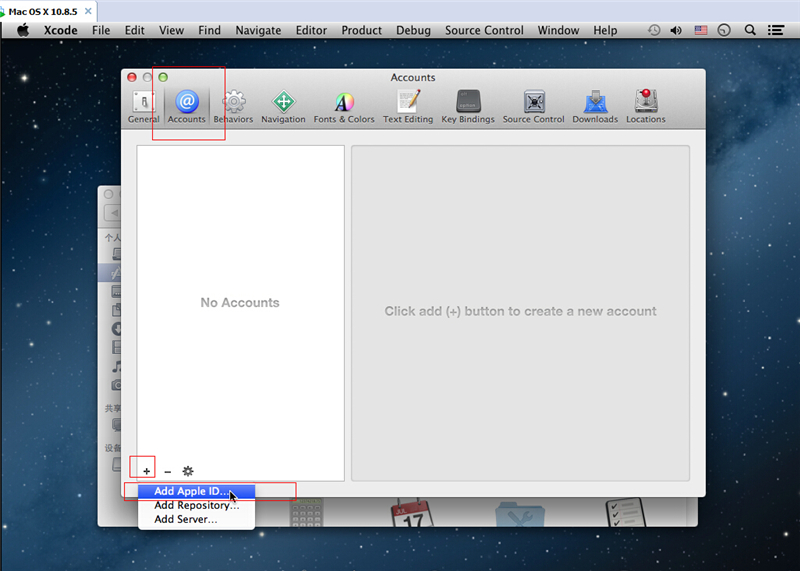This screenshot has height=571, width=800.
Task: Open the Help menu
Action: click(x=605, y=30)
